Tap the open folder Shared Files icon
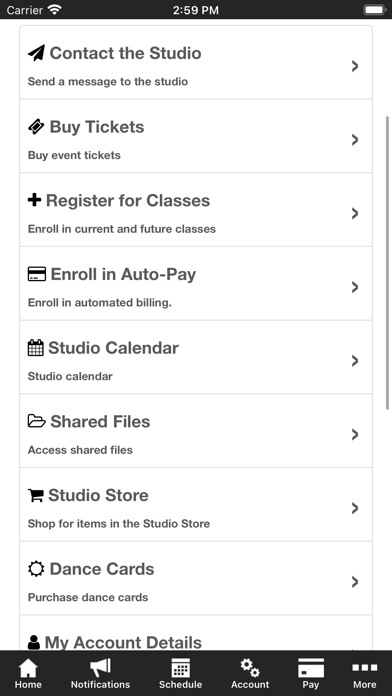The width and height of the screenshot is (392, 696). click(36, 421)
